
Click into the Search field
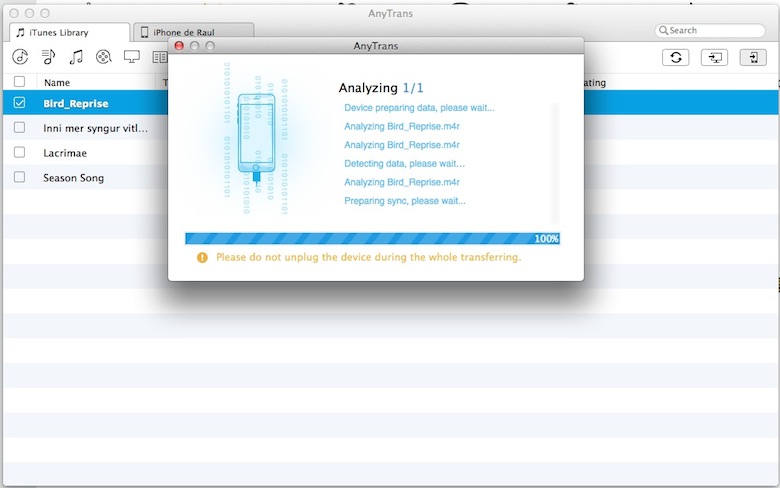tap(710, 30)
